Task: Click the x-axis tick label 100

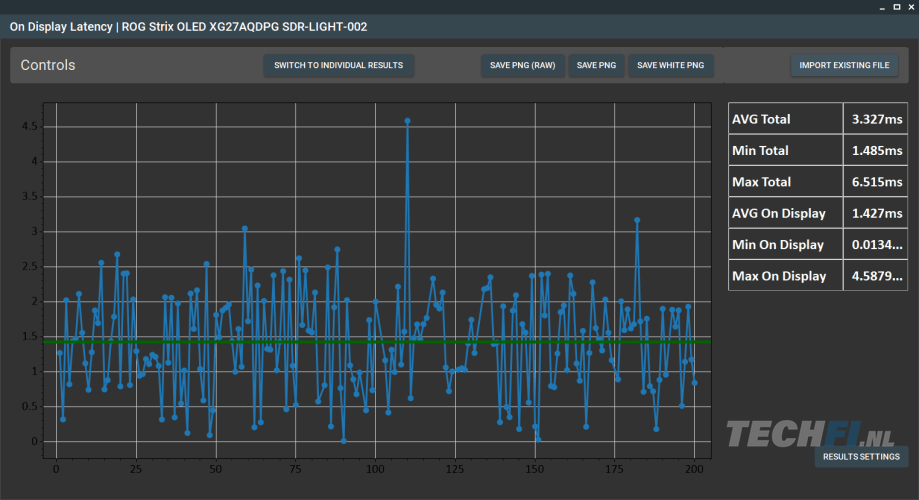Action: [375, 469]
